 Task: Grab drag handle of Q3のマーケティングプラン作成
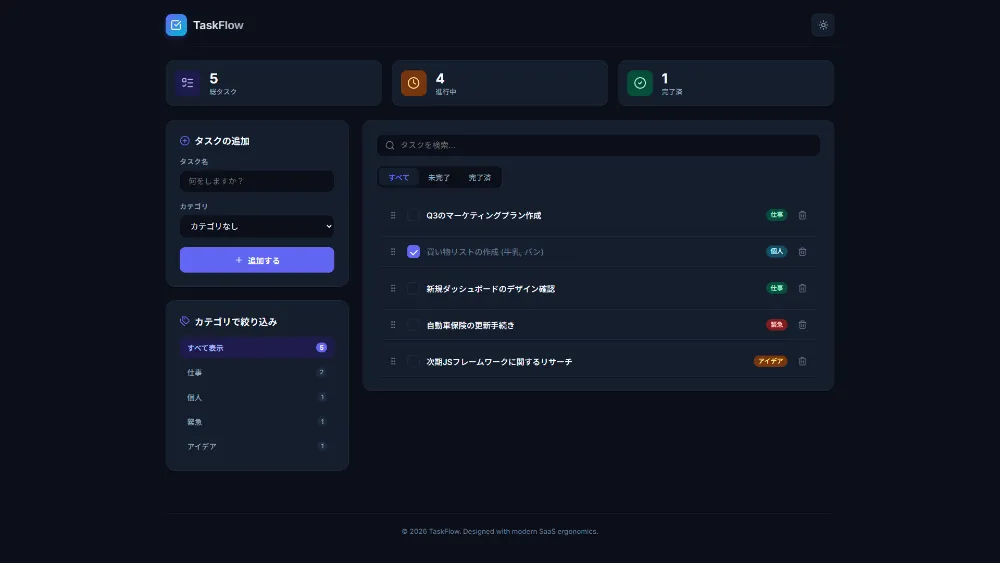[393, 216]
